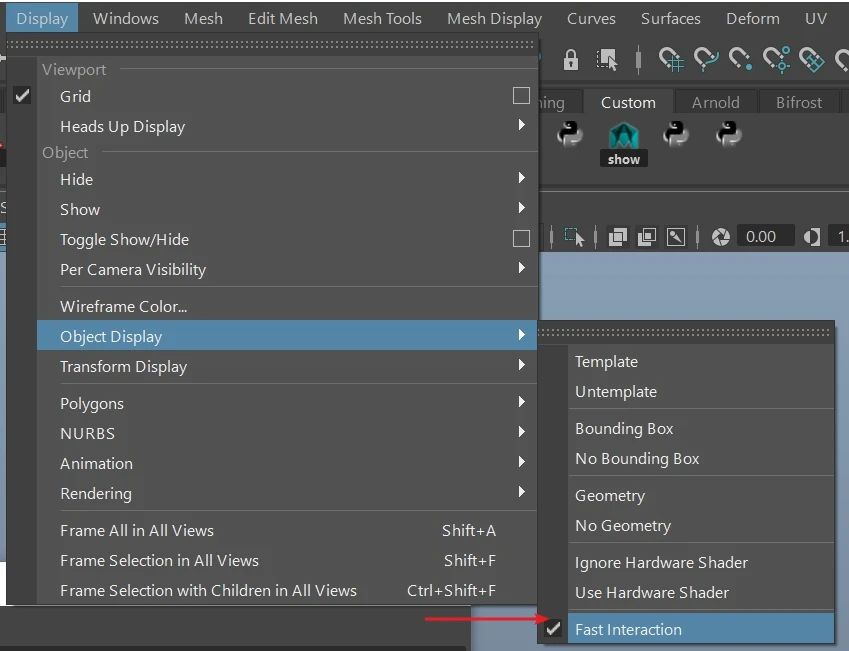Click Frame All in All Views
Image resolution: width=849 pixels, height=651 pixels.
click(x=287, y=530)
